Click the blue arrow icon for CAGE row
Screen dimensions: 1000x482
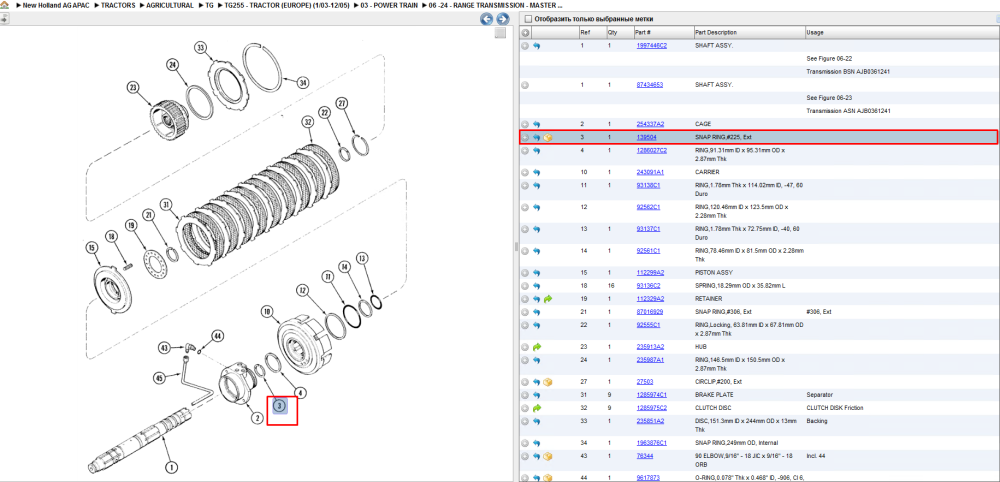pos(536,124)
